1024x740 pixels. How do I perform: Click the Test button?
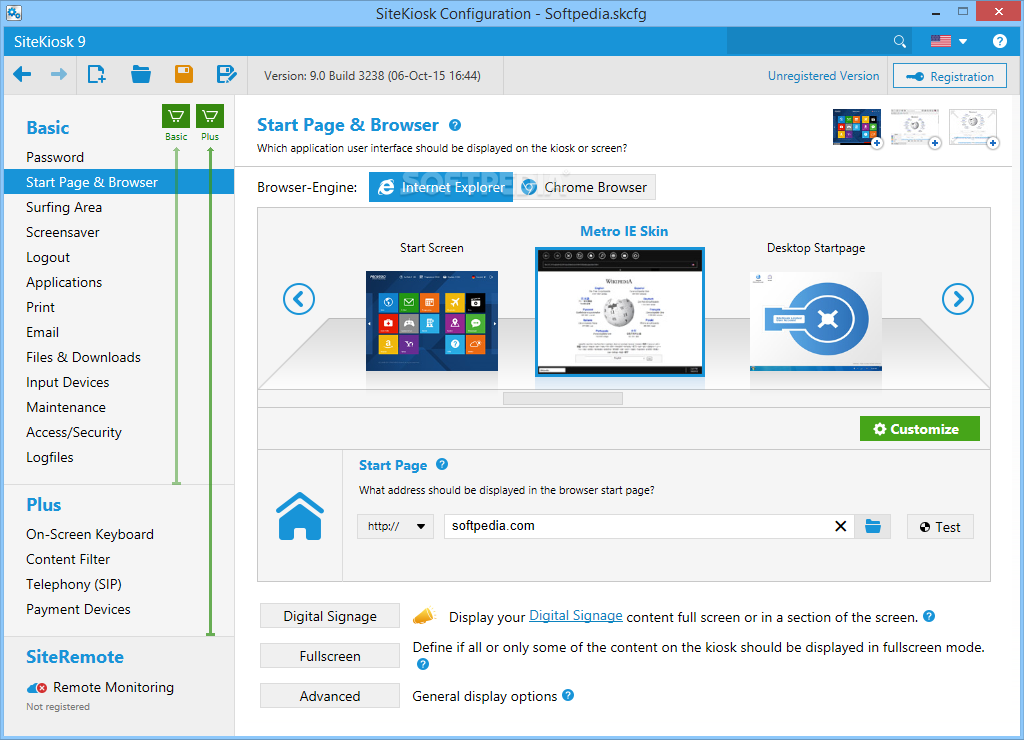coord(940,527)
